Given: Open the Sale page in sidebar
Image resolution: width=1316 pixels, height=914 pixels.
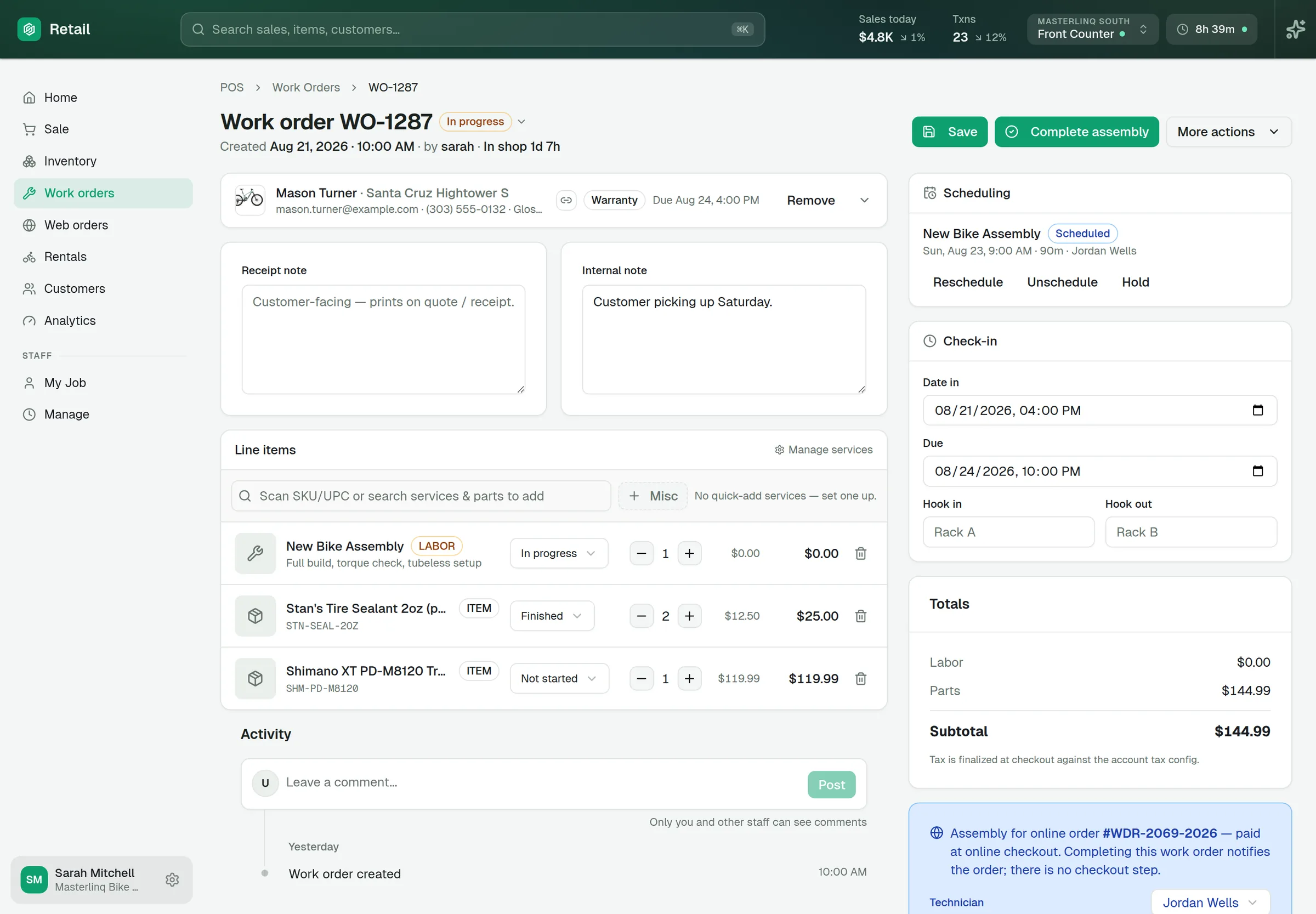Looking at the screenshot, I should [103, 129].
